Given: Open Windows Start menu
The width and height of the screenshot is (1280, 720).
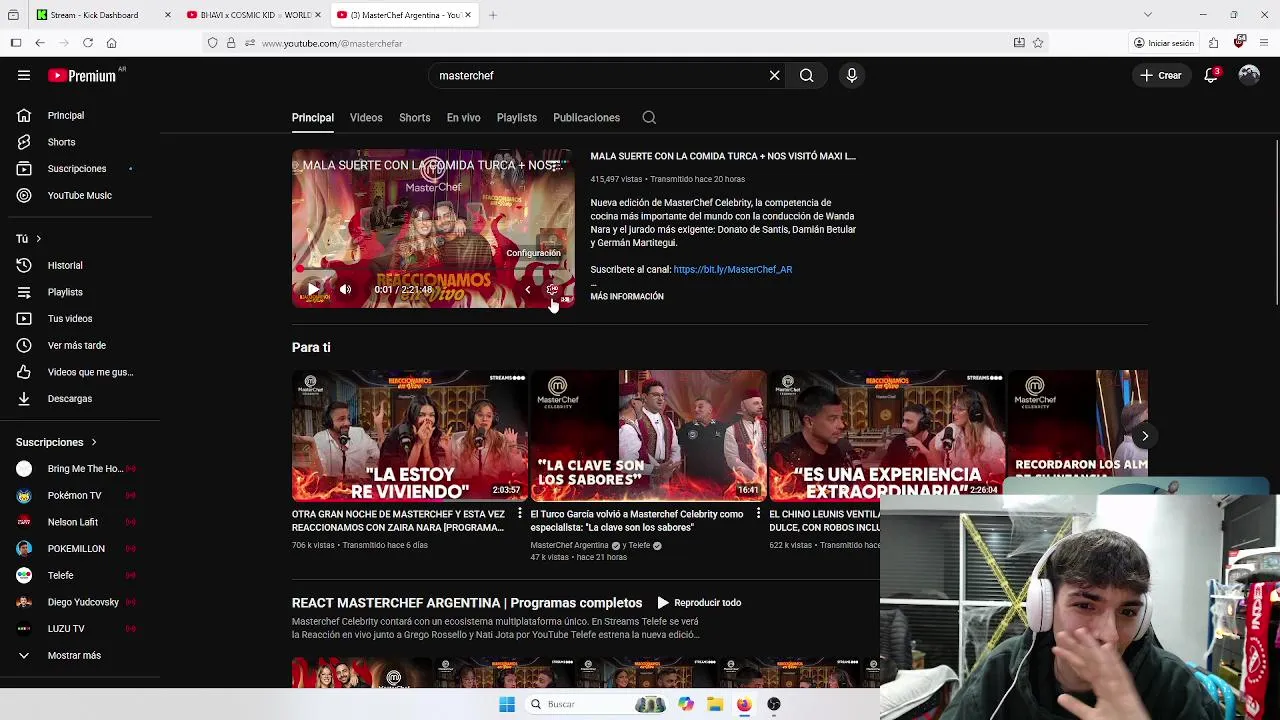Looking at the screenshot, I should tap(507, 704).
